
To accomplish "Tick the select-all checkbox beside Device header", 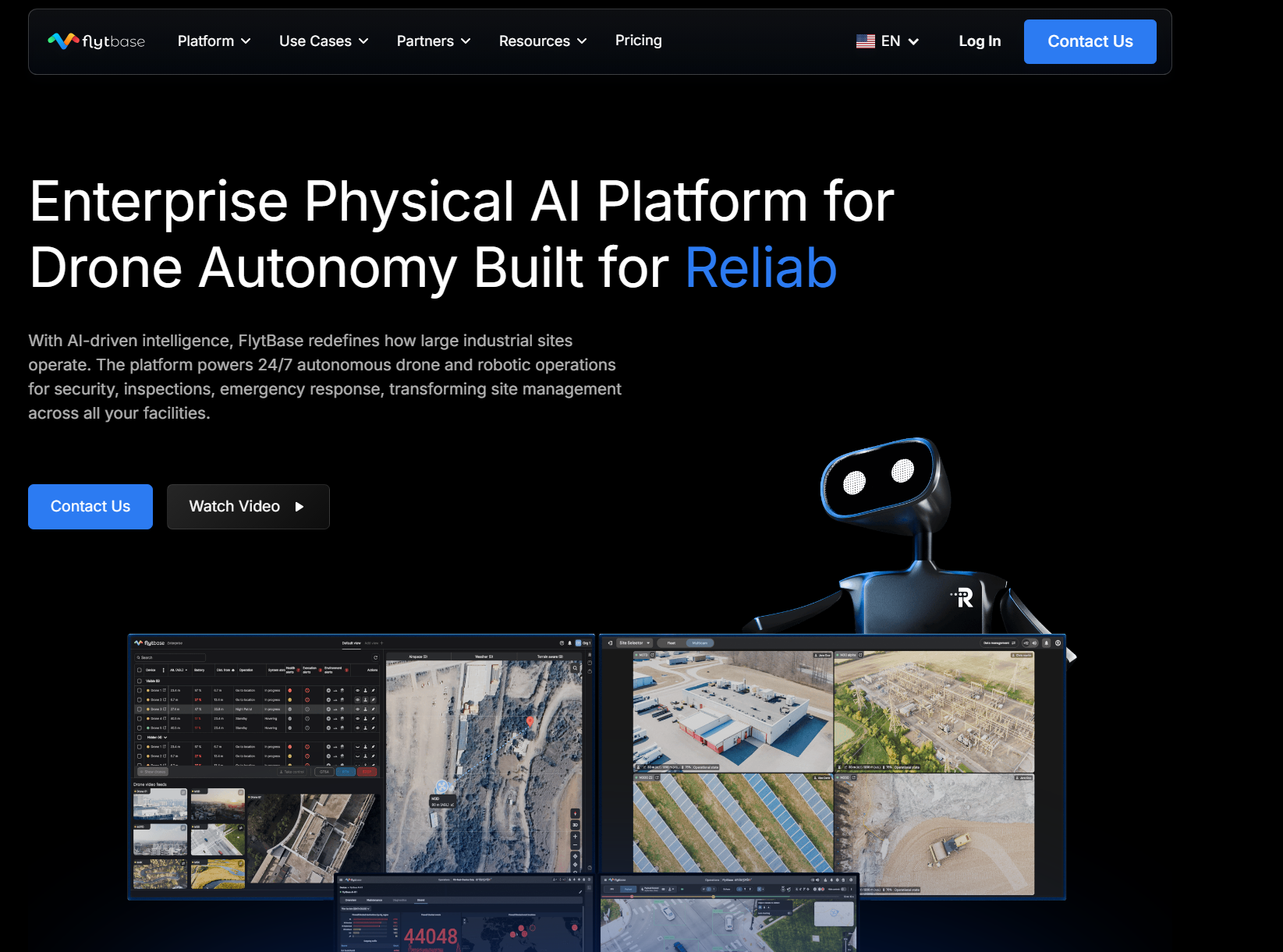I will pos(140,670).
